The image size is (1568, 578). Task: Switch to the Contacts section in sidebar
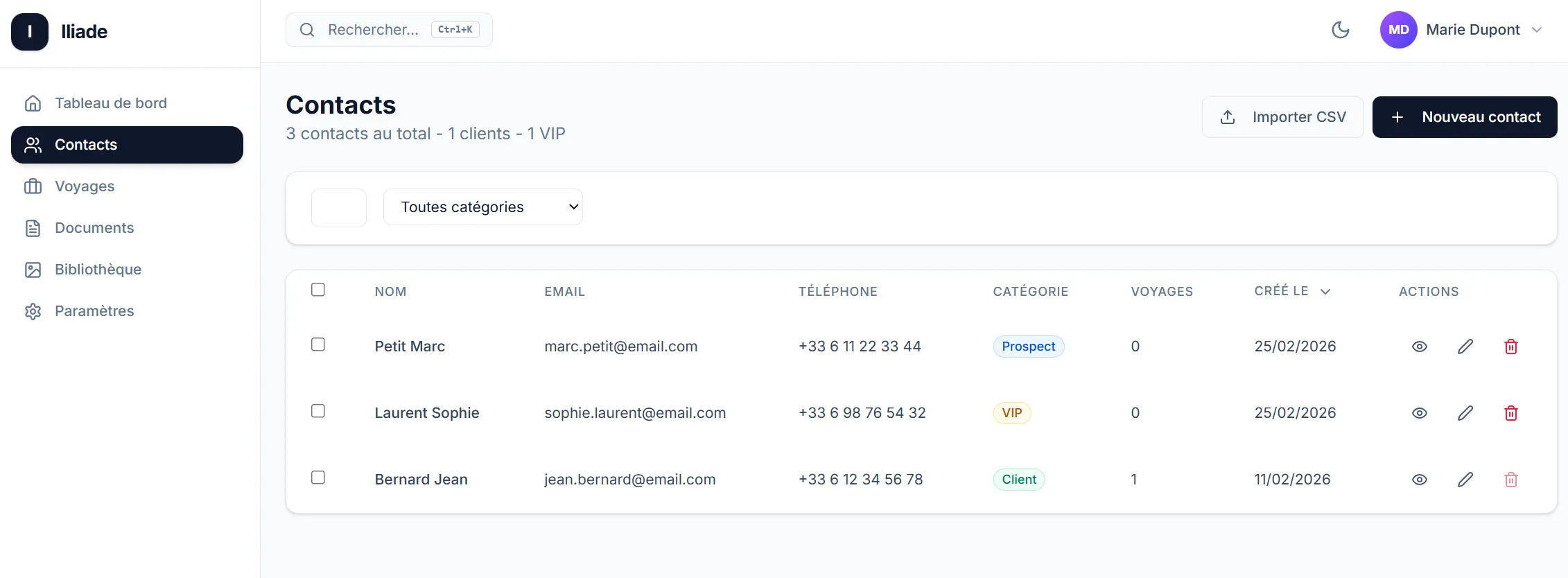[x=85, y=144]
